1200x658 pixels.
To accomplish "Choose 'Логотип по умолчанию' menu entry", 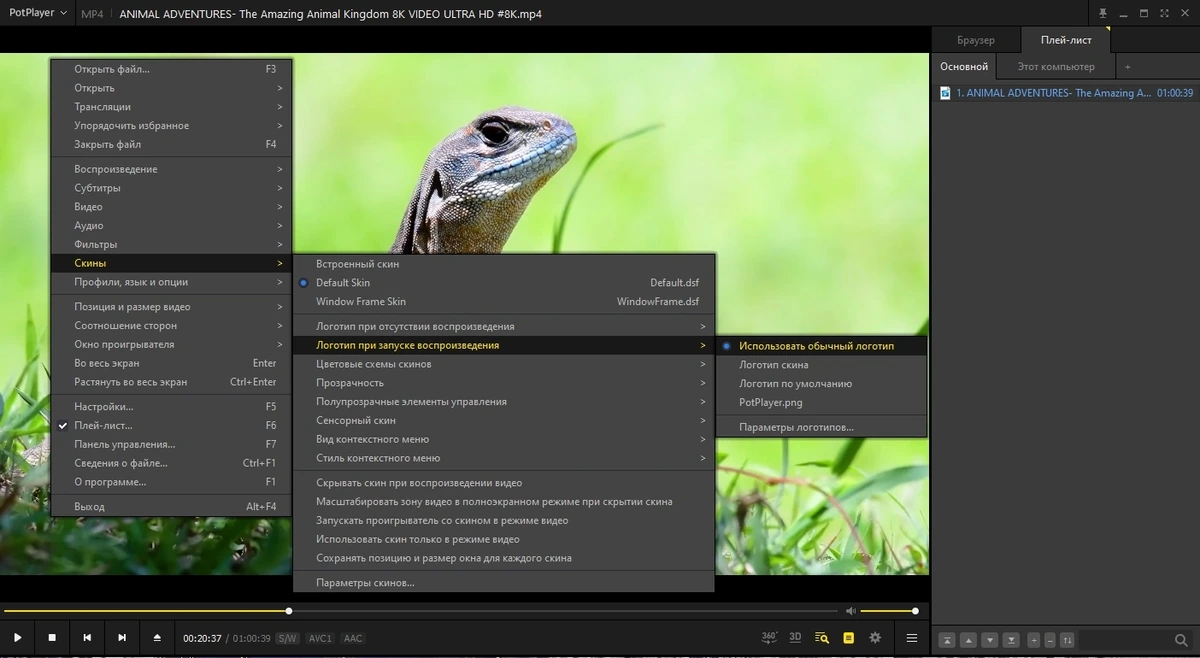I will coord(796,384).
